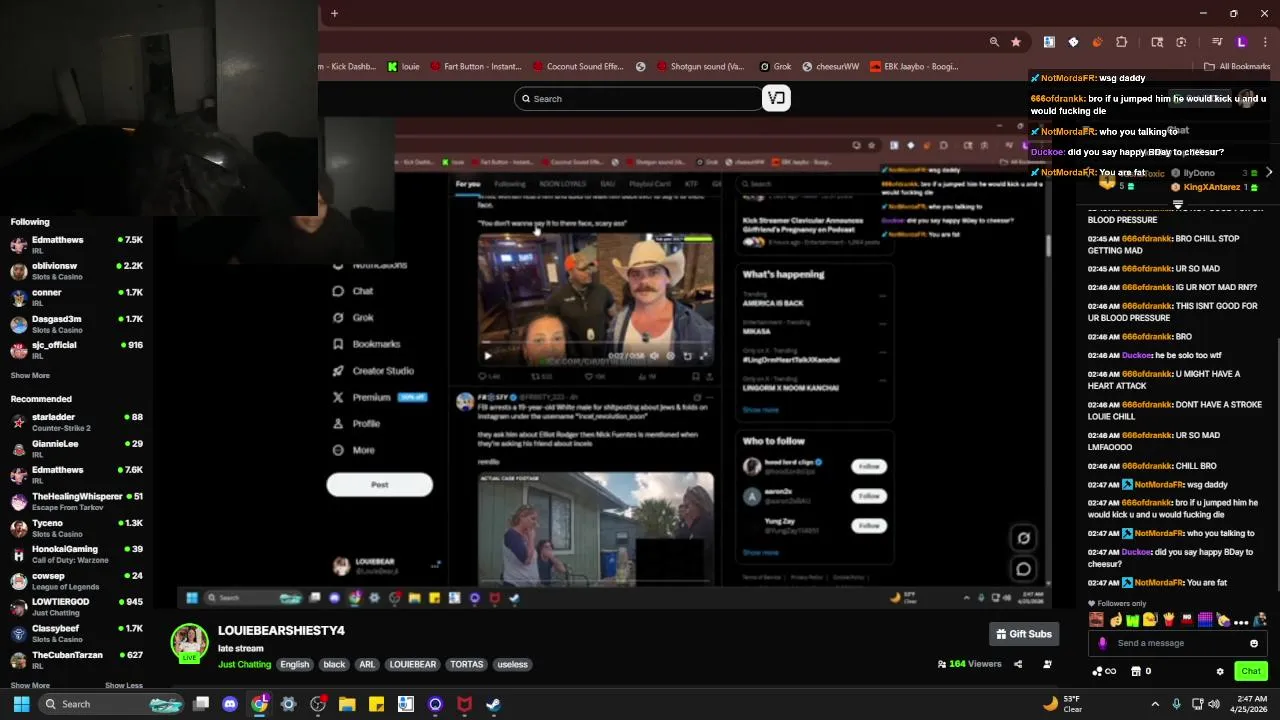This screenshot has height=720, width=1280.
Task: Open chat settings gear icon
Action: click(x=1219, y=671)
